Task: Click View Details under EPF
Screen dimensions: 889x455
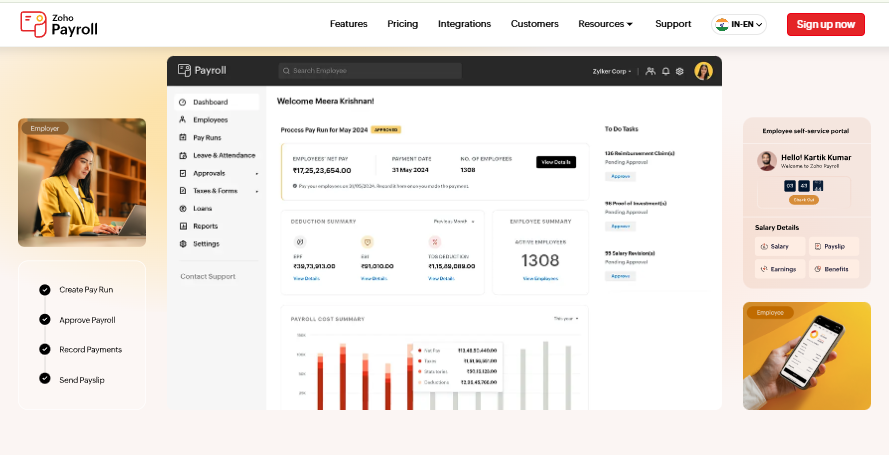Action: [x=306, y=279]
